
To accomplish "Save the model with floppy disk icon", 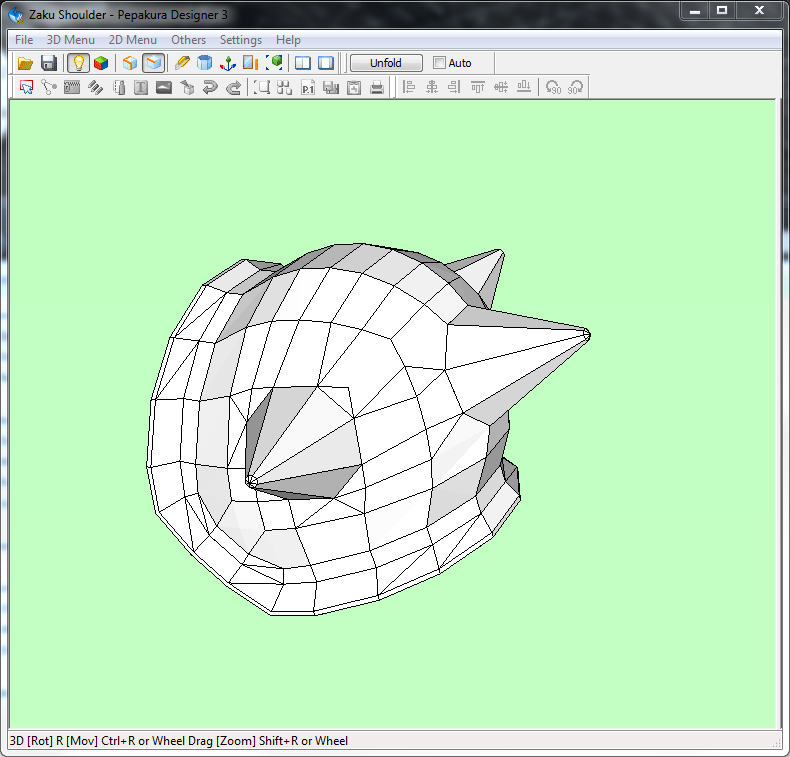I will 48,63.
